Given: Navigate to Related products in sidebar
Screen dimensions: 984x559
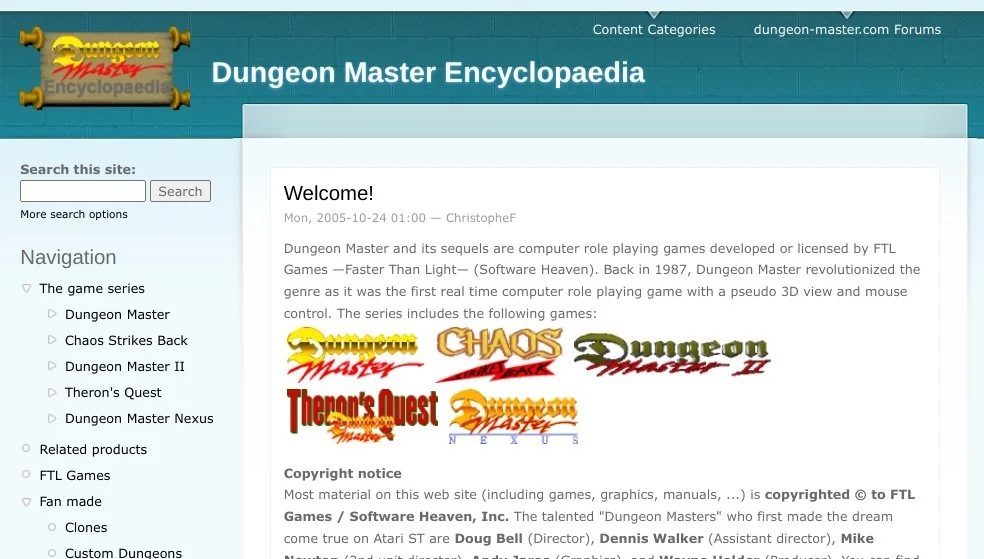Looking at the screenshot, I should [93, 450].
